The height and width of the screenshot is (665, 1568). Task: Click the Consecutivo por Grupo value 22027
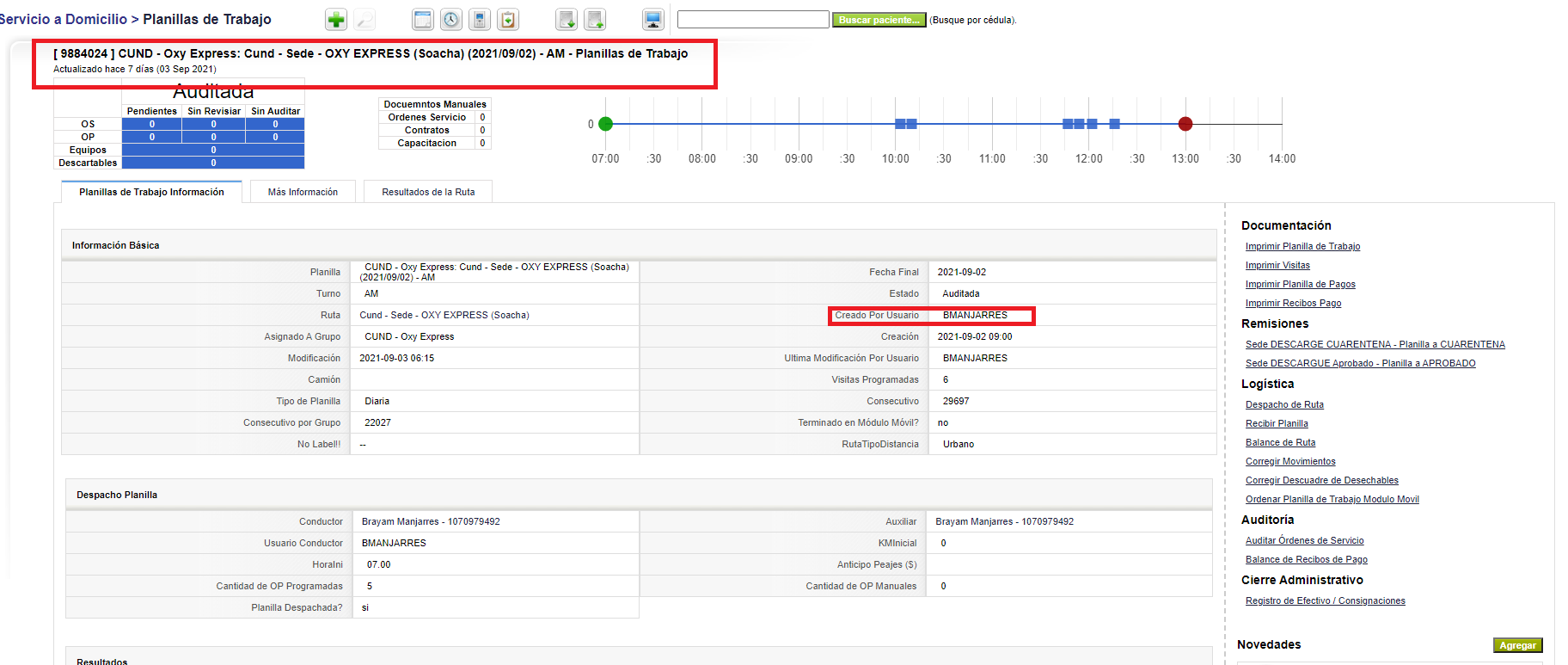click(x=377, y=422)
